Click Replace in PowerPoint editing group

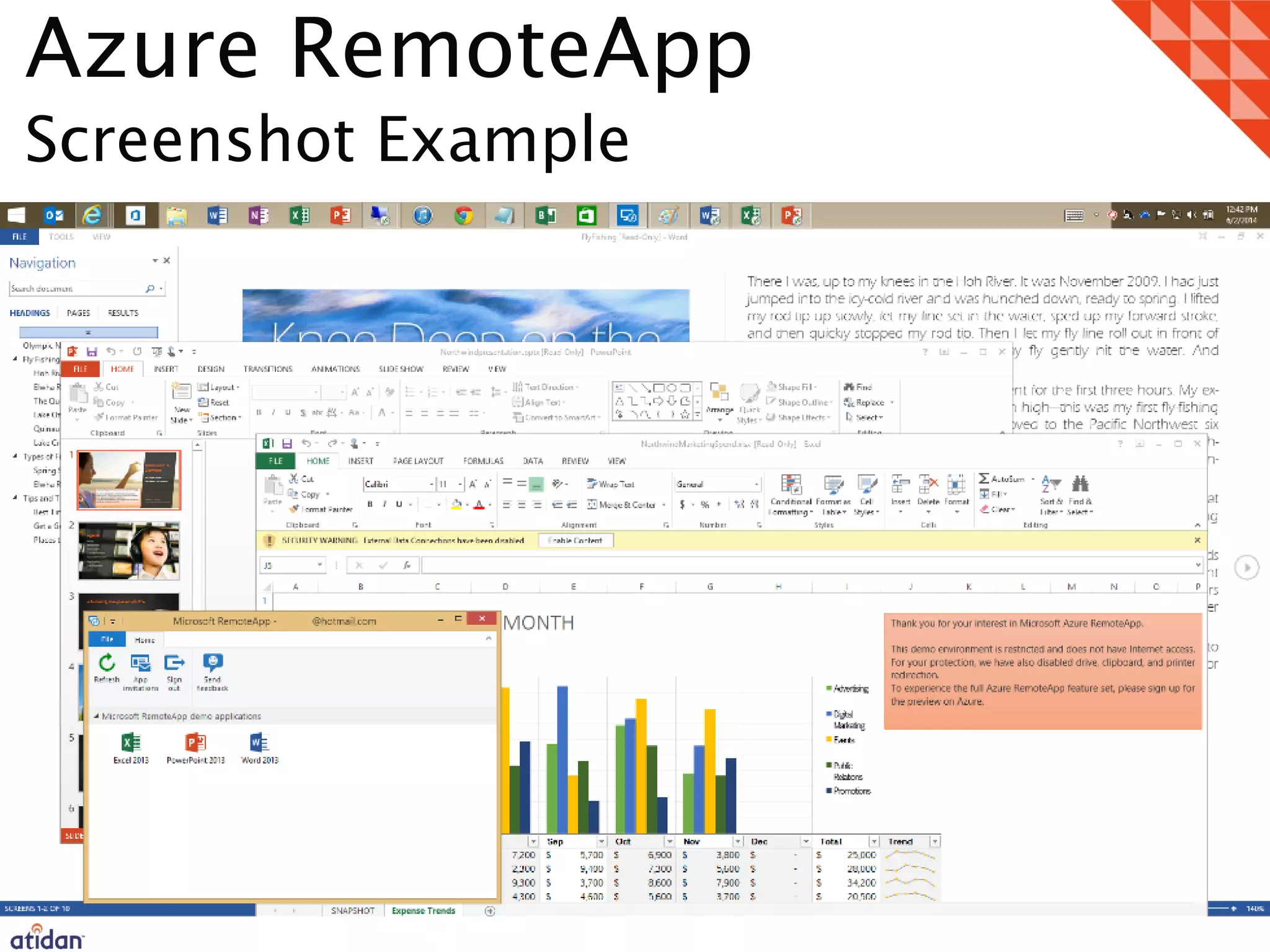click(868, 402)
